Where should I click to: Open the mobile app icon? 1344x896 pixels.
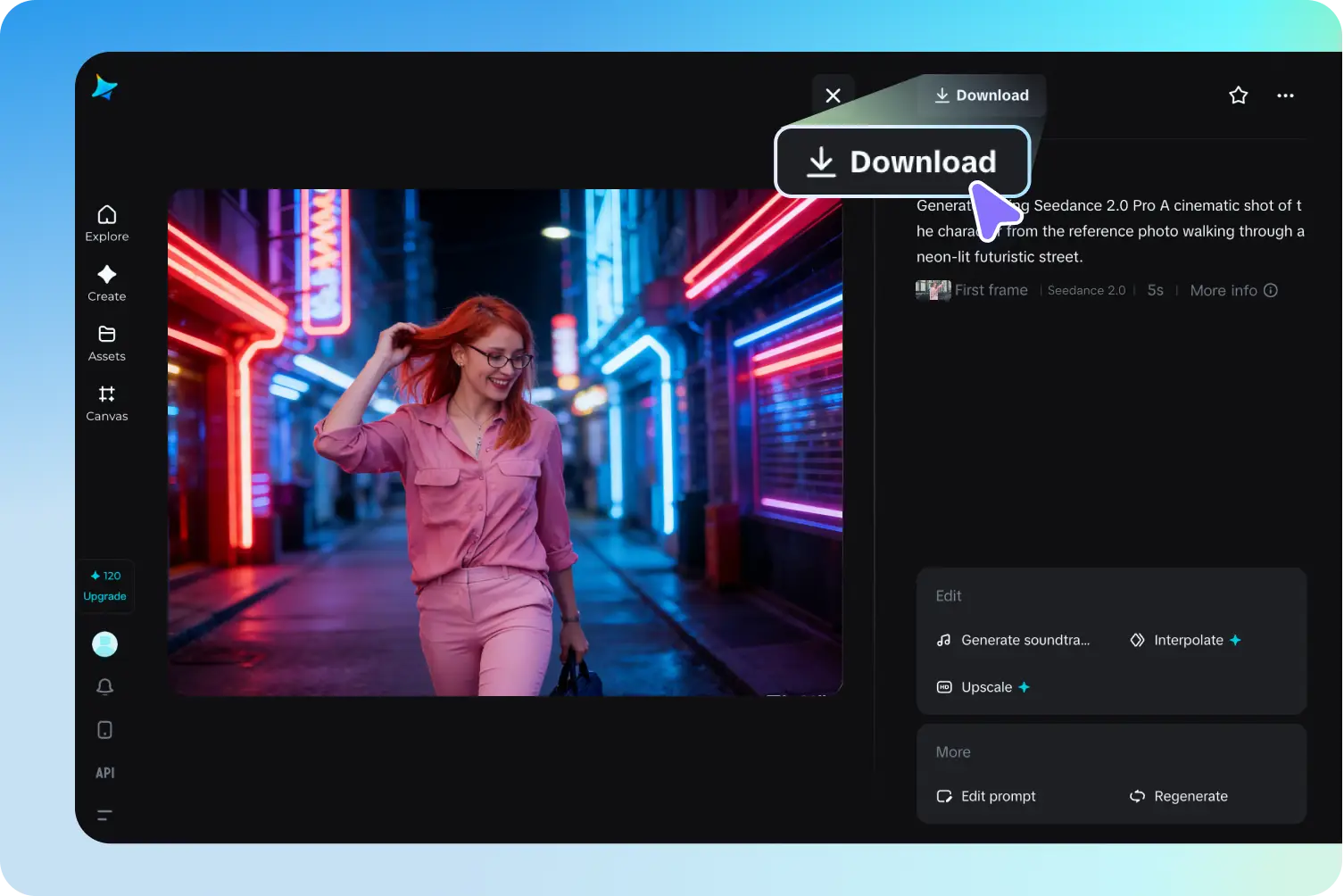[104, 729]
